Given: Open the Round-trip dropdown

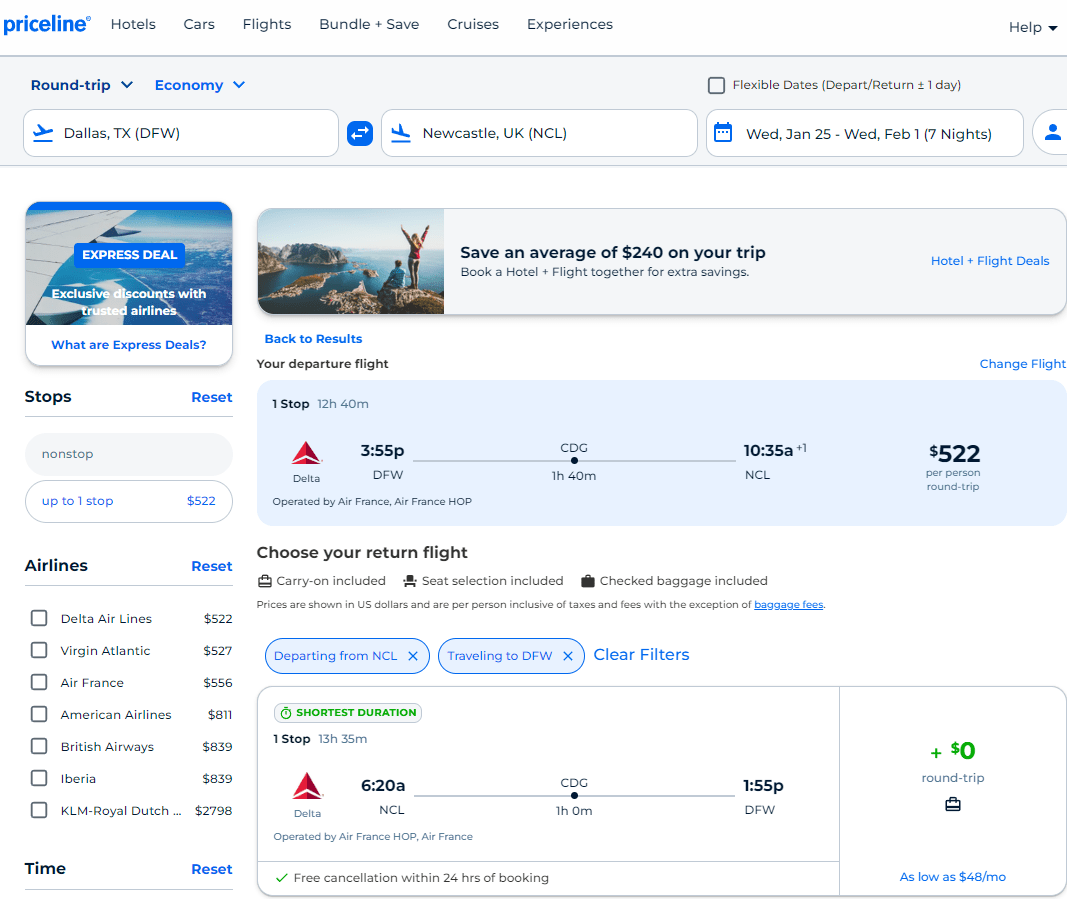Looking at the screenshot, I should [x=80, y=85].
